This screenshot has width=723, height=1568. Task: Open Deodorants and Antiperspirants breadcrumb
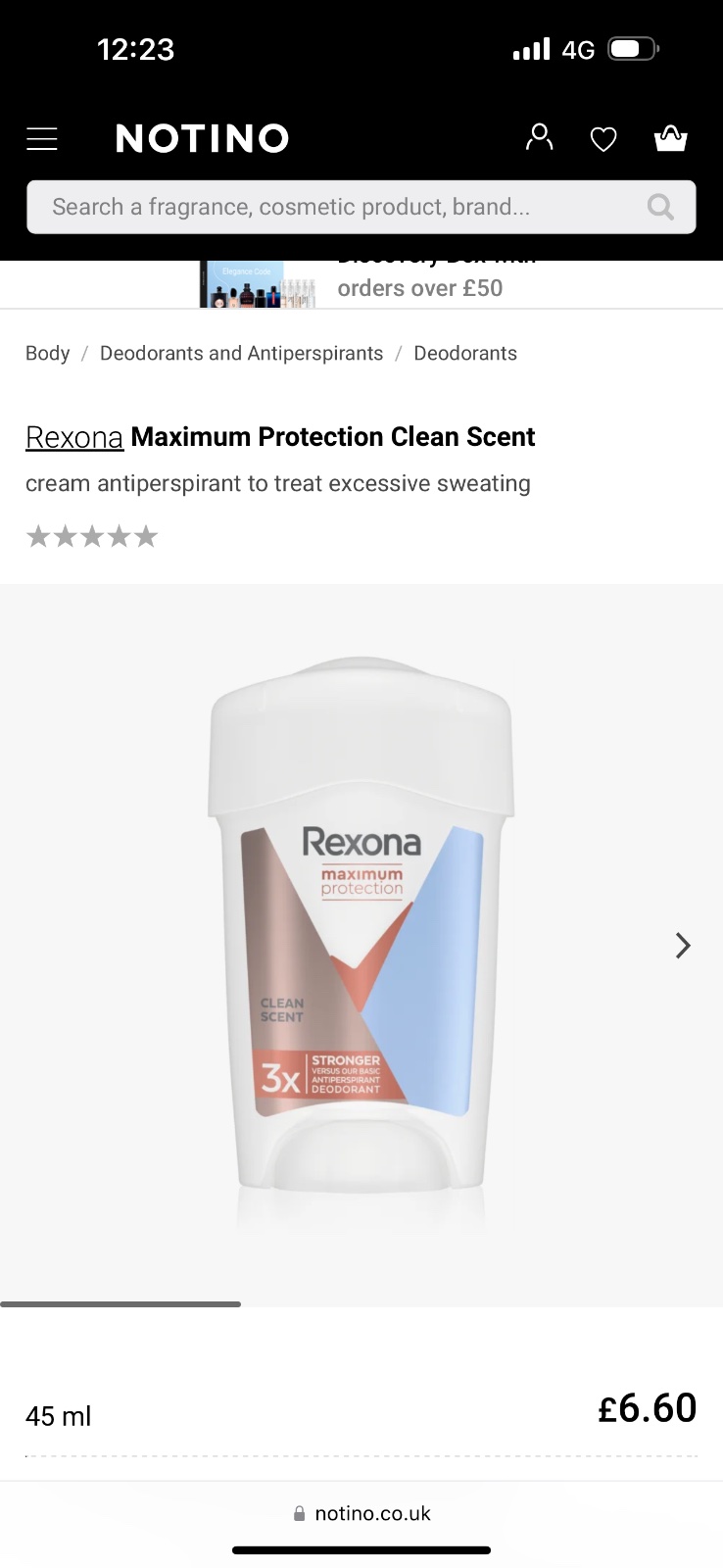click(x=242, y=353)
